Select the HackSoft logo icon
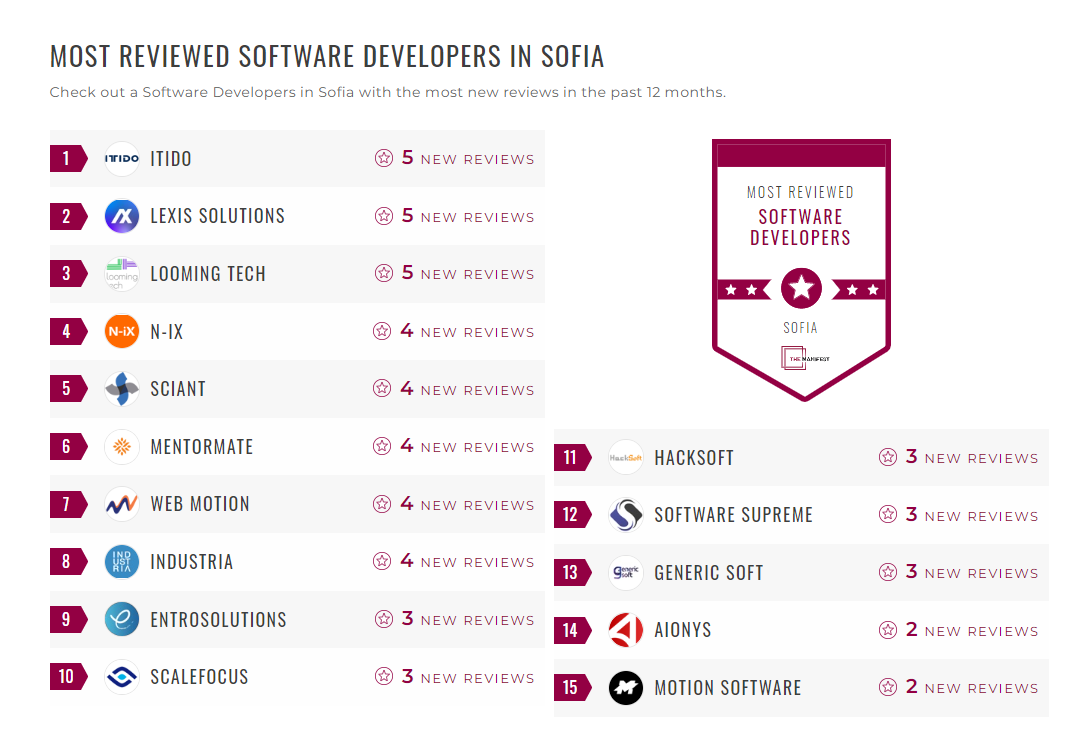This screenshot has width=1089, height=736. (x=626, y=457)
